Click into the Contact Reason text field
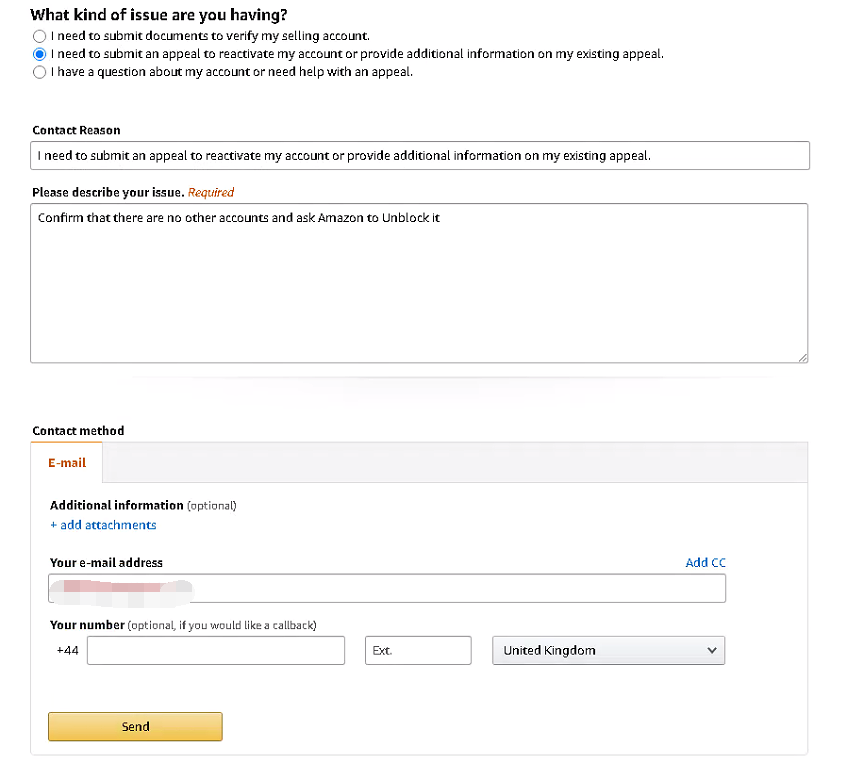This screenshot has height=784, width=864. tap(420, 156)
